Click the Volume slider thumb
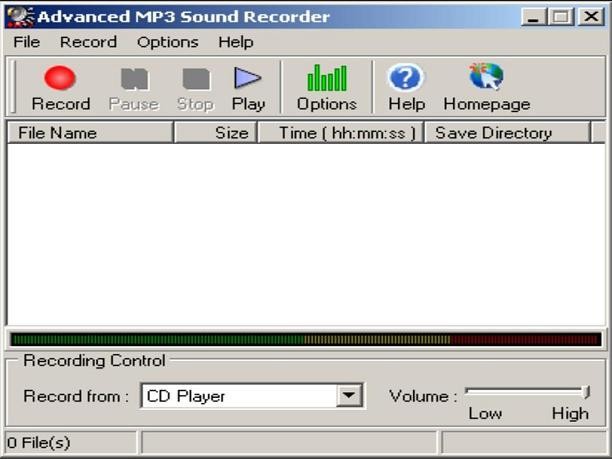612x459 pixels. tap(586, 392)
